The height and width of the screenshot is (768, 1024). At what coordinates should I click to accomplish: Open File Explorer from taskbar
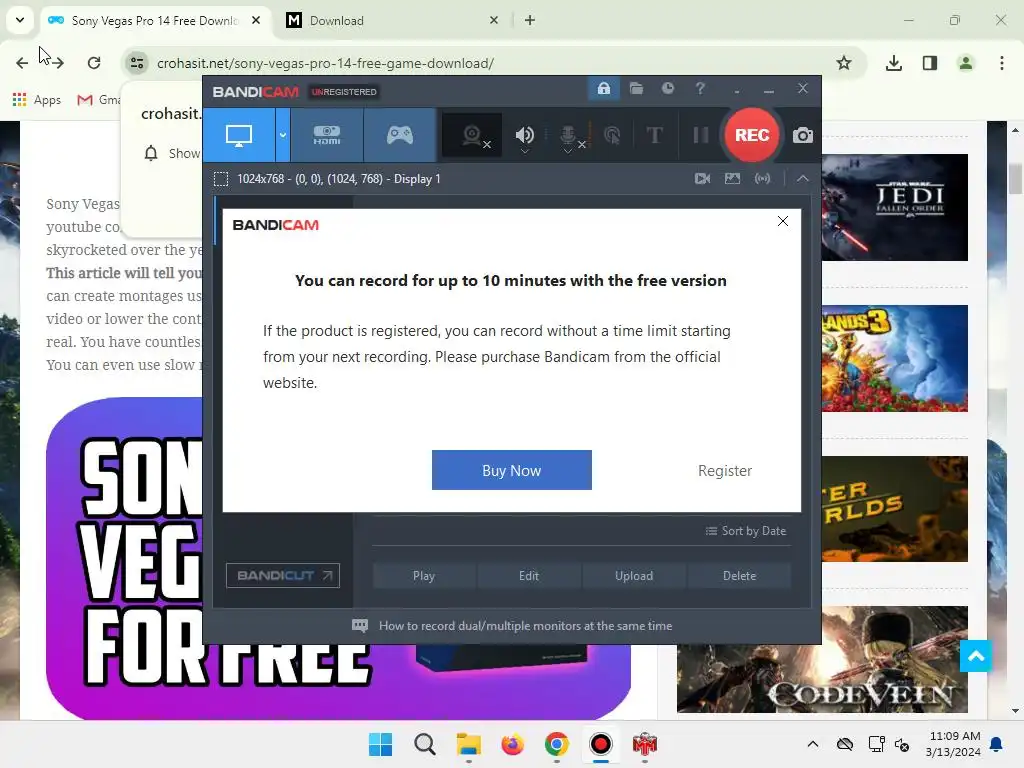click(x=468, y=744)
